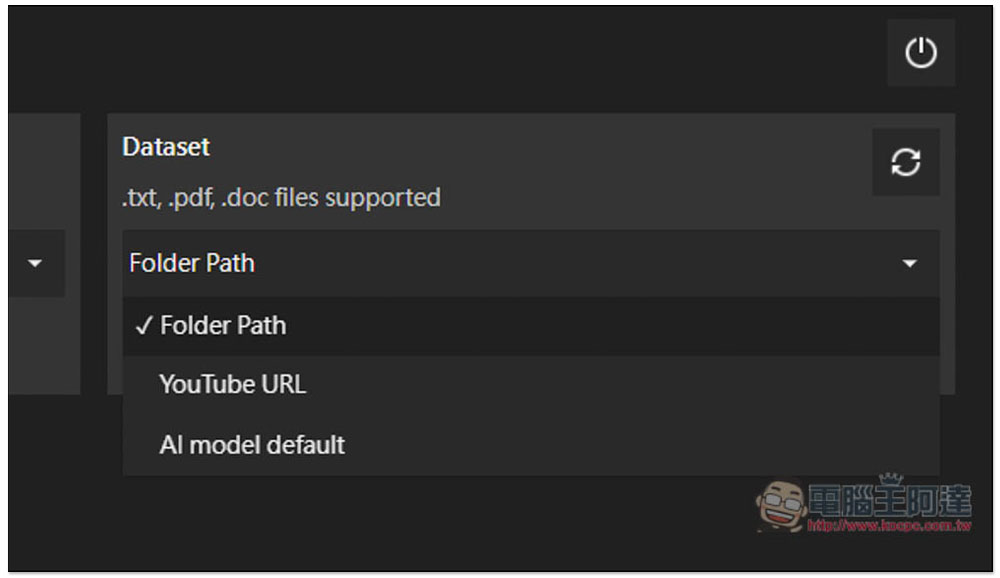This screenshot has height=578, width=1000.
Task: Click the checkmark beside Folder Path
Action: (143, 326)
